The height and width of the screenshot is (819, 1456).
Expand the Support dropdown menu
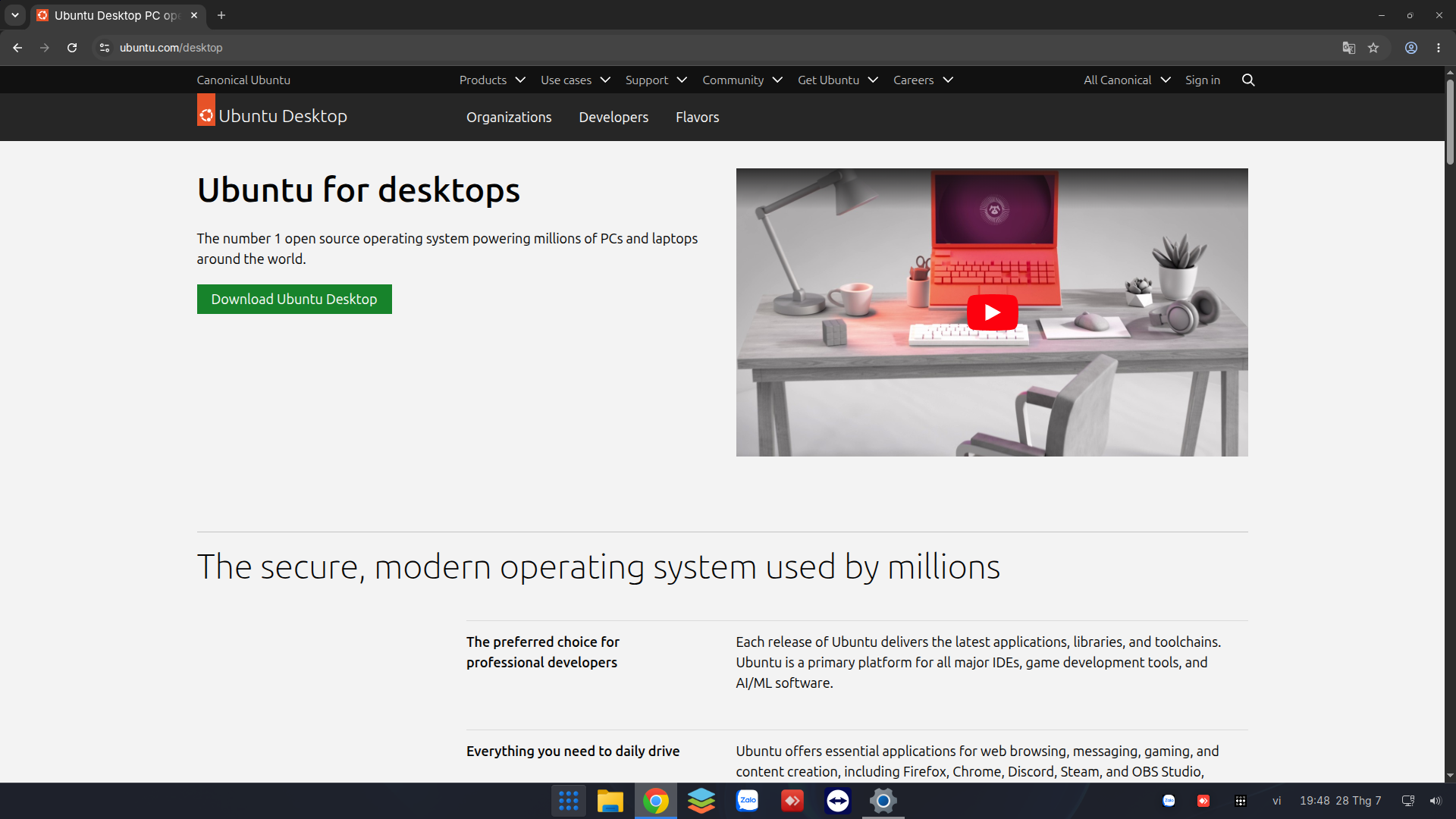tap(656, 80)
